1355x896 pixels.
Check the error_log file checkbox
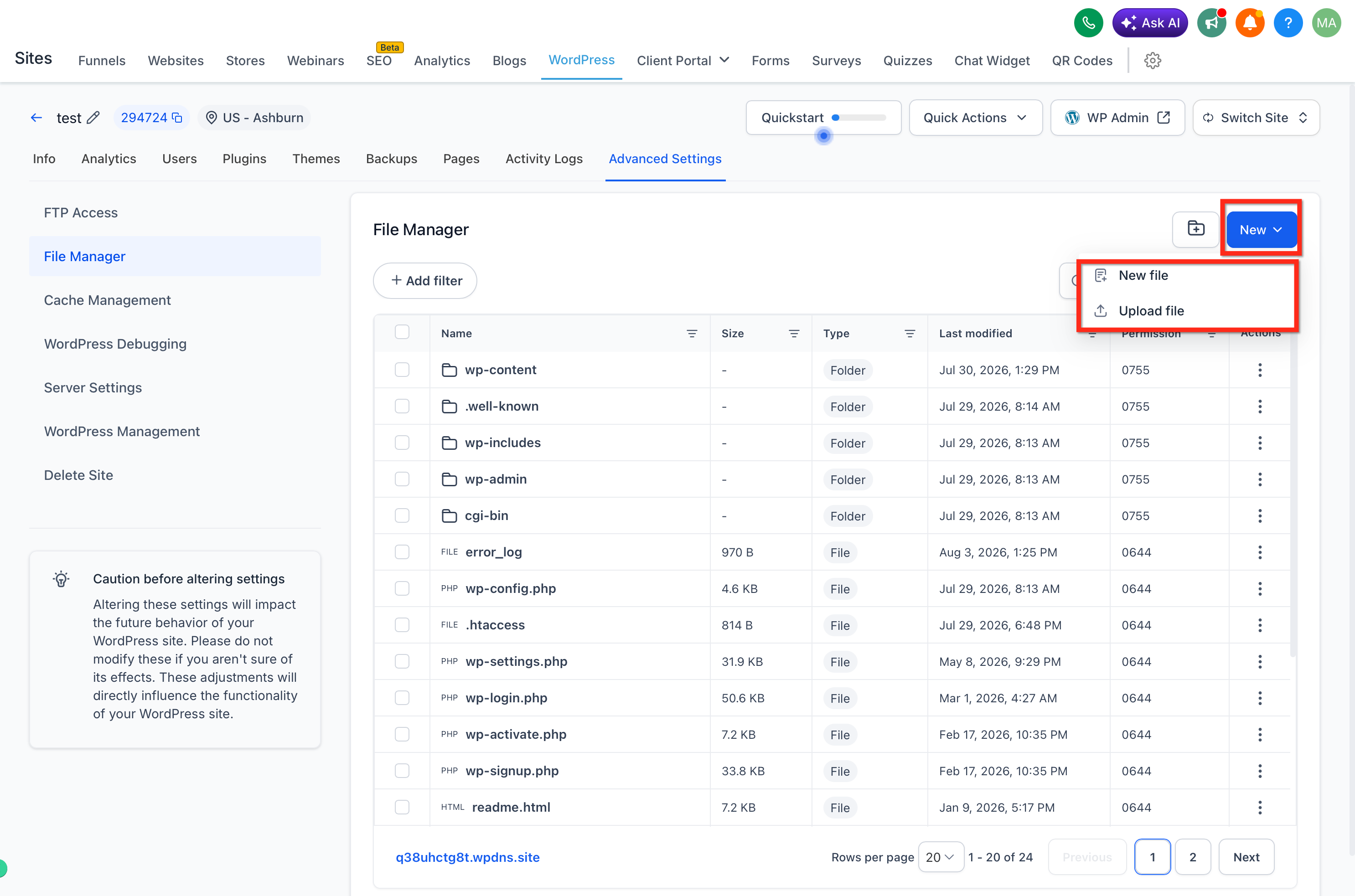[x=402, y=552]
